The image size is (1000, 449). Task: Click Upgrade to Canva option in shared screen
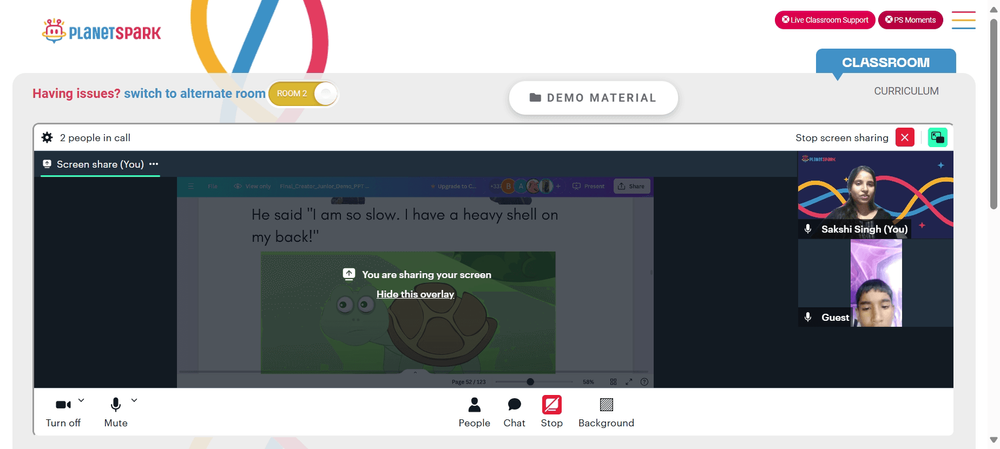click(453, 186)
